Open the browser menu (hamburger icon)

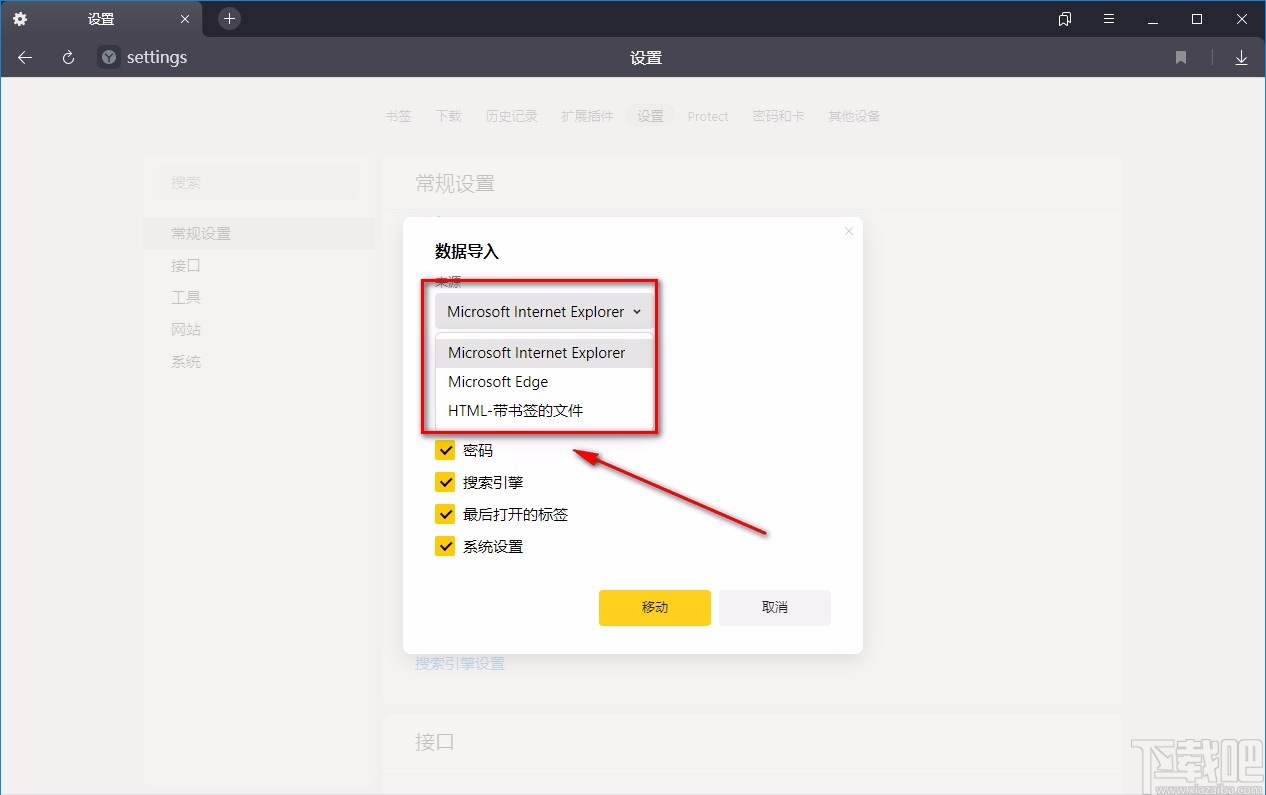click(x=1108, y=18)
